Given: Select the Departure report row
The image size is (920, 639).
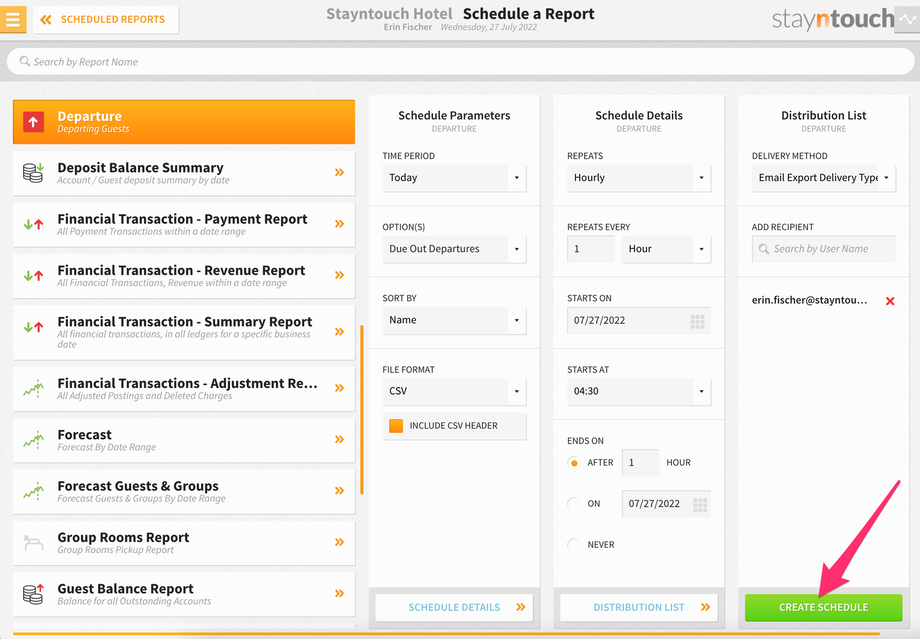Looking at the screenshot, I should point(184,122).
